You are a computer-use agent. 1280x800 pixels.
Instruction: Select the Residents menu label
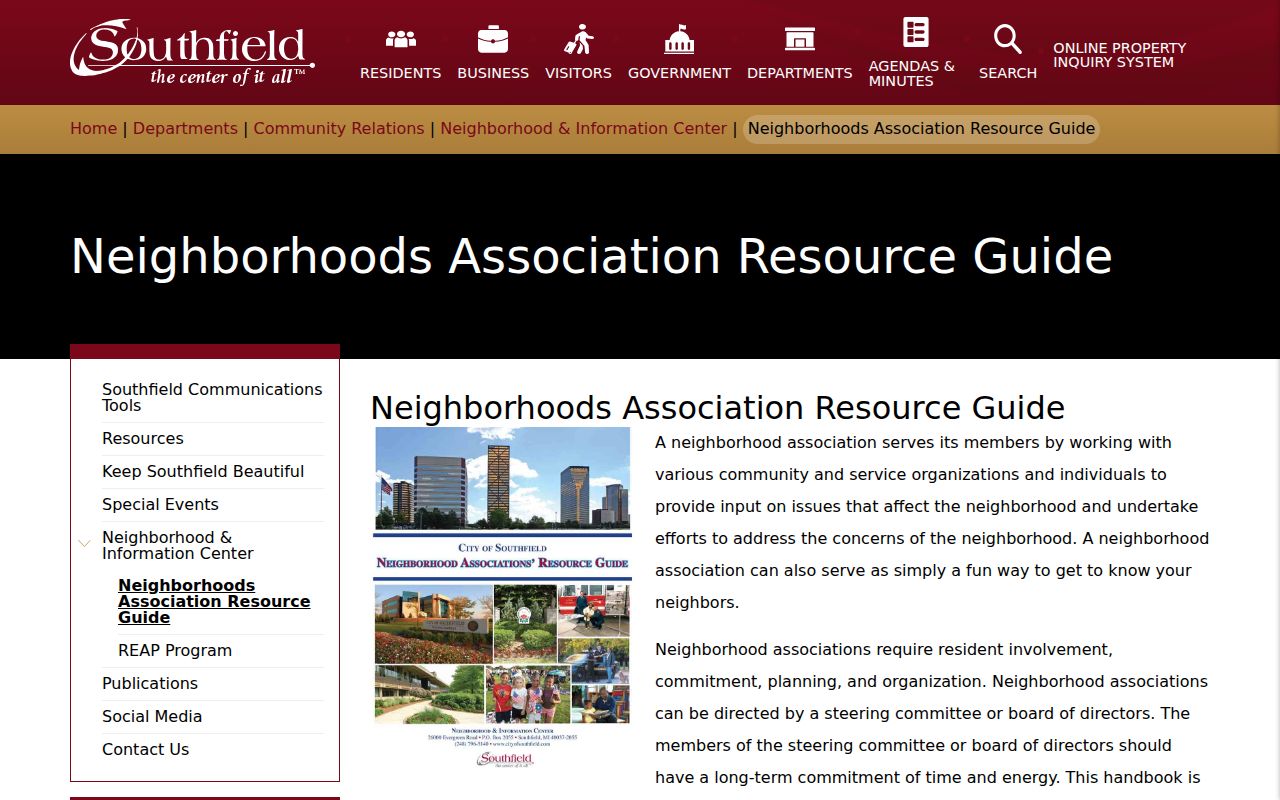(x=400, y=73)
